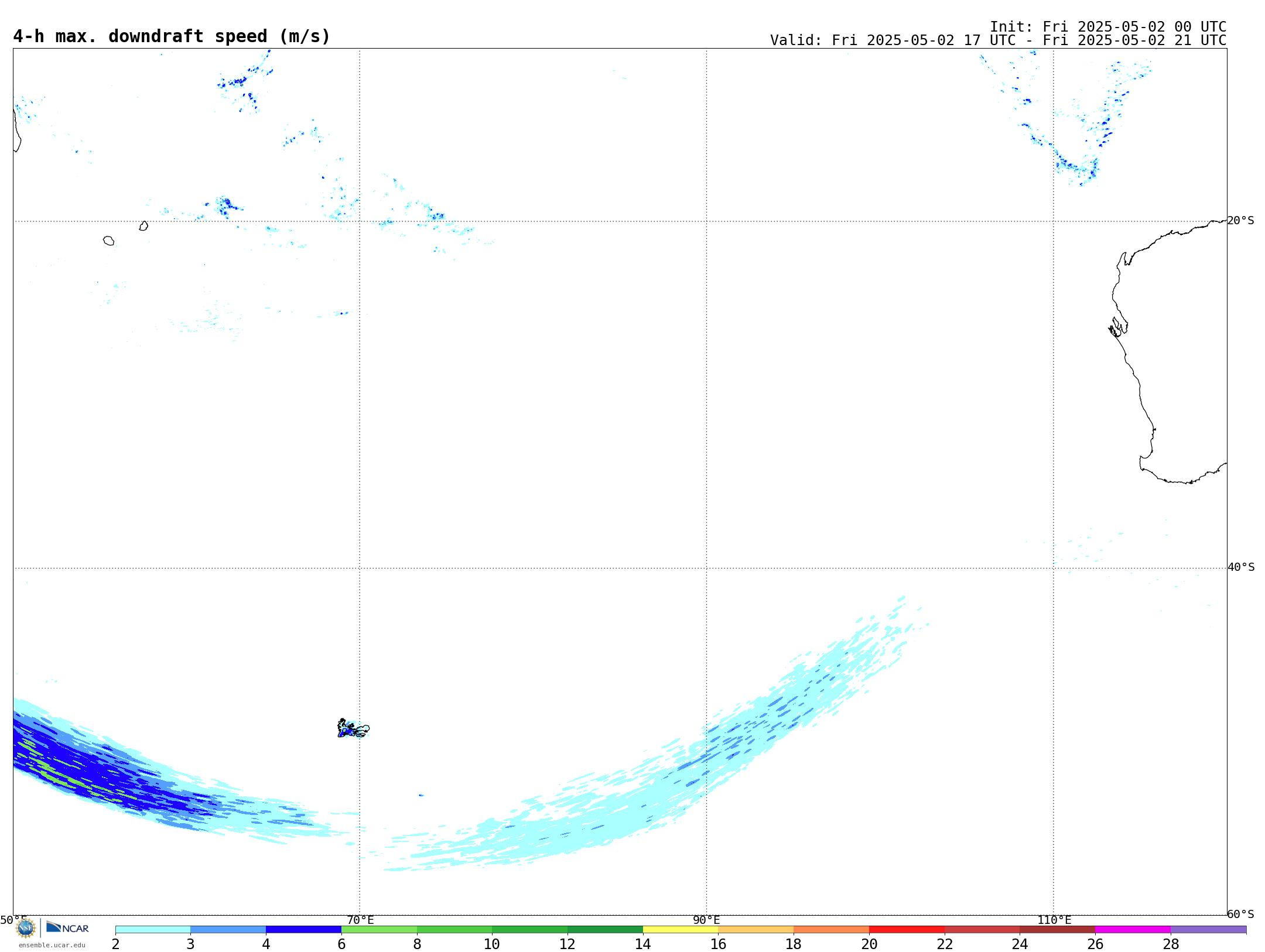The width and height of the screenshot is (1265, 952).
Task: Click the 60°S latitude label
Action: tap(1240, 914)
